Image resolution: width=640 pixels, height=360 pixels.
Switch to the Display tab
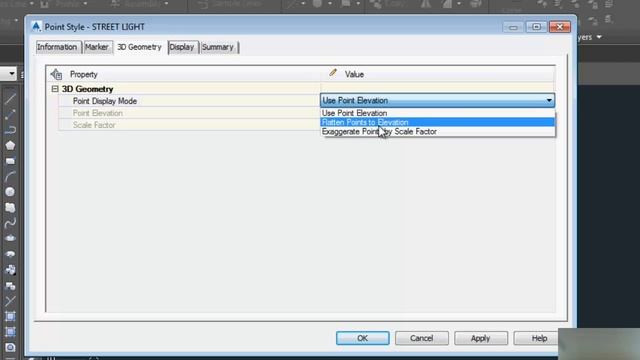[182, 47]
